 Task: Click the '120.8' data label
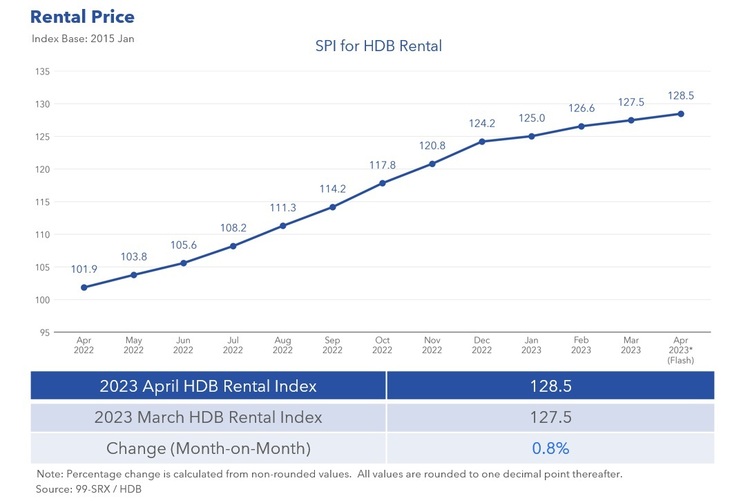pos(432,145)
